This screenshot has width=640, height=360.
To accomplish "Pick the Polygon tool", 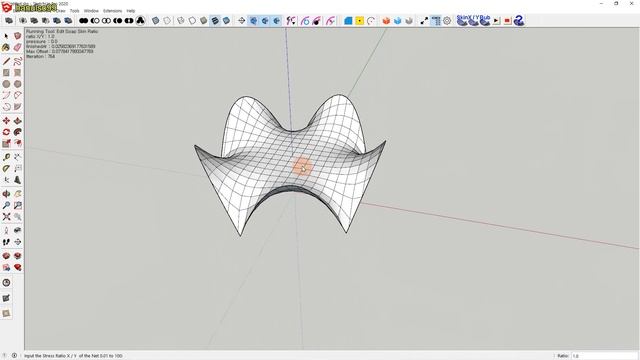I will click(18, 84).
